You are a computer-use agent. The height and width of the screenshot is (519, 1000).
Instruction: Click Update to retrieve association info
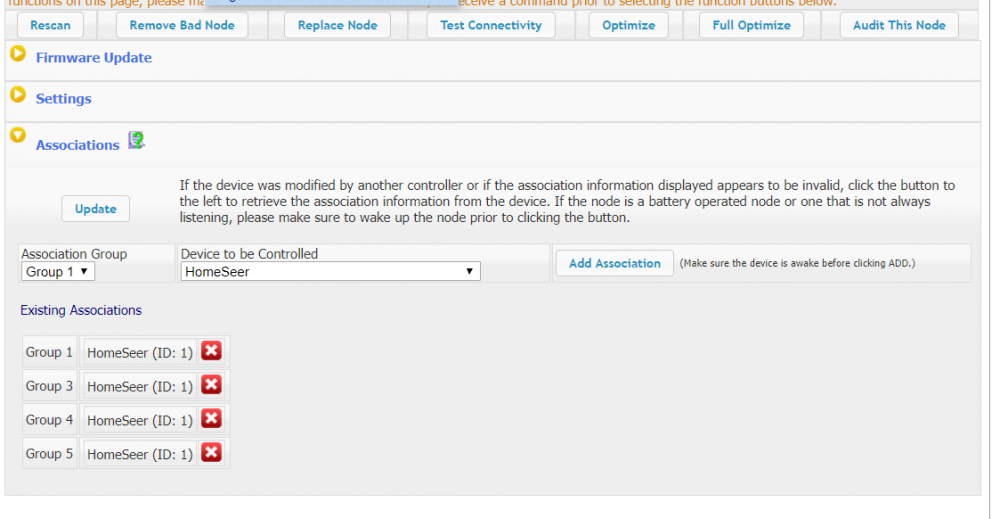point(96,208)
